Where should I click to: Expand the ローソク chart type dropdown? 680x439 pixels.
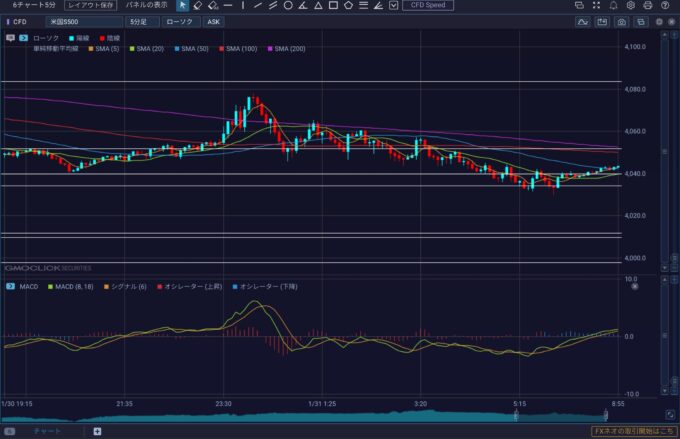point(181,21)
